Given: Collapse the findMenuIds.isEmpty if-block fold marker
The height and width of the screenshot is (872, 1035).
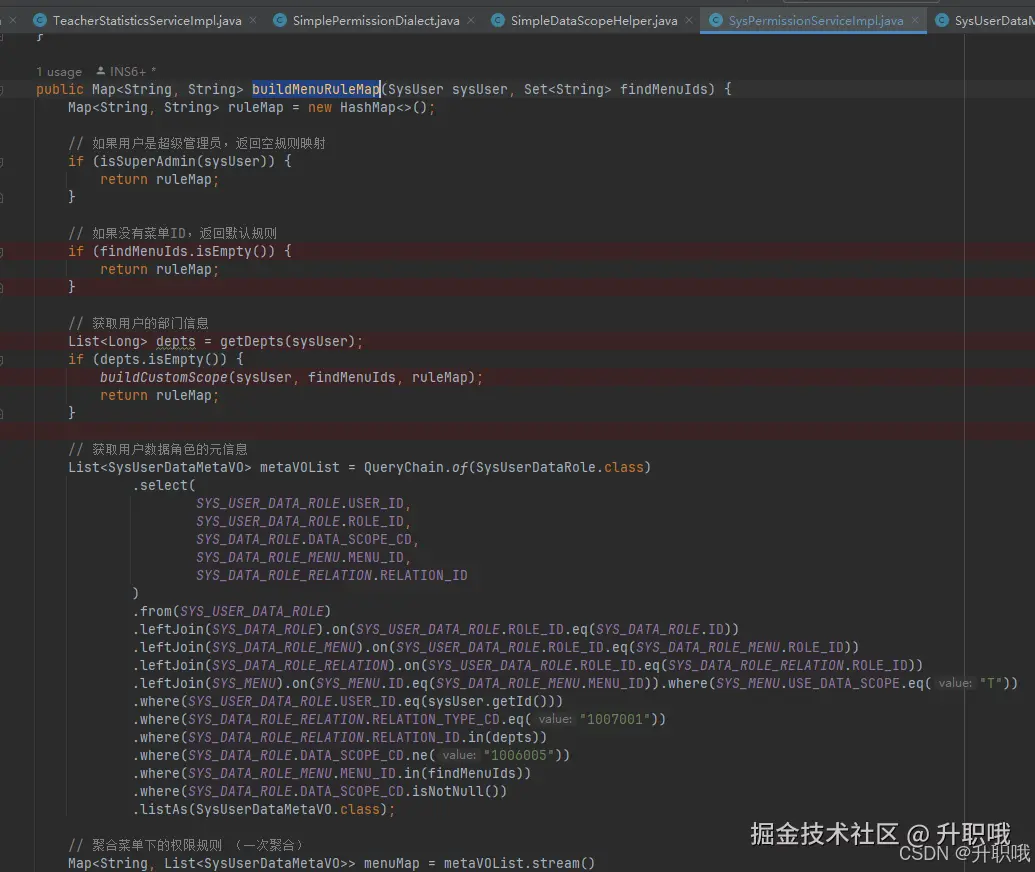Looking at the screenshot, I should (x=2, y=252).
